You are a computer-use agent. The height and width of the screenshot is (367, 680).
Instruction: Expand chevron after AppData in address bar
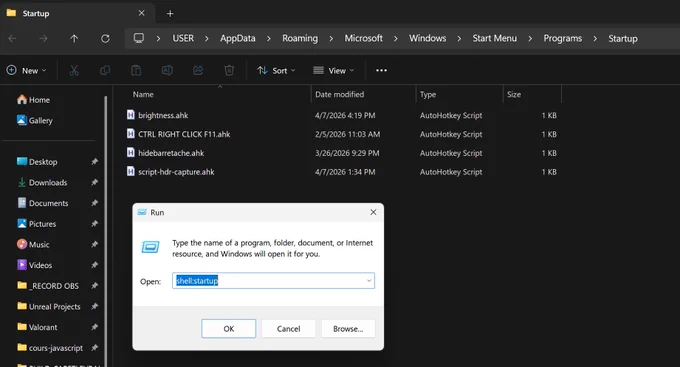[269, 39]
